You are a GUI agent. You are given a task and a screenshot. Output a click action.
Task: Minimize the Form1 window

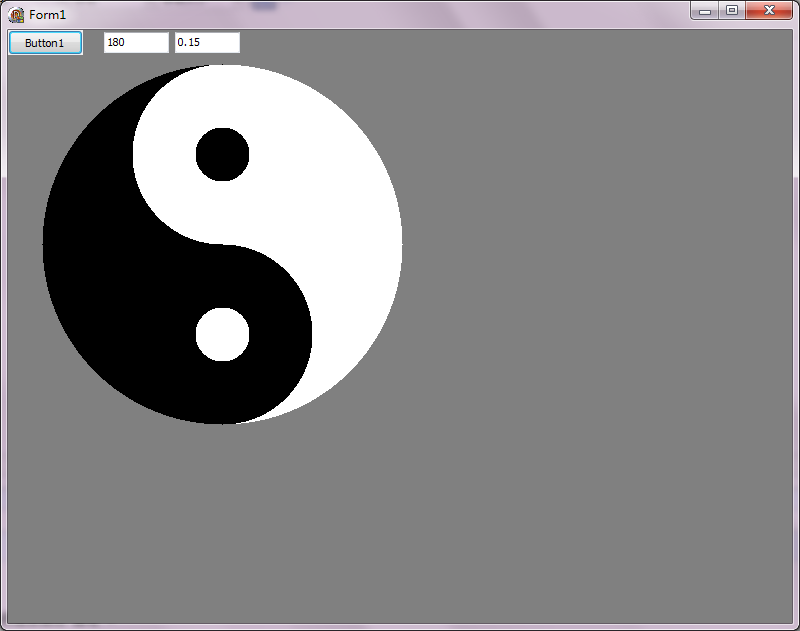point(705,11)
